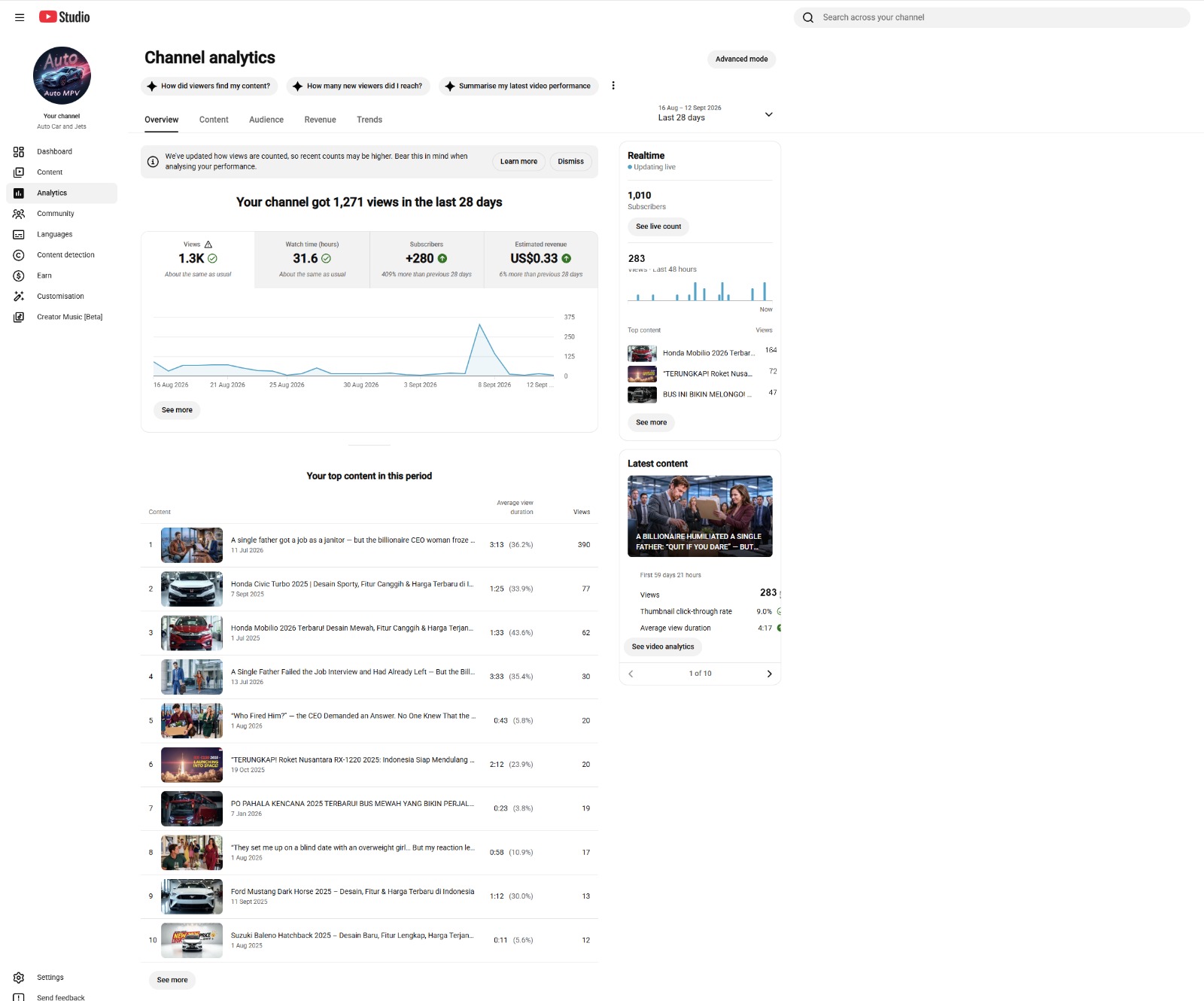Screen dimensions: 1204x1001
Task: Click Send feedback in sidebar
Action: pyautogui.click(x=62, y=997)
